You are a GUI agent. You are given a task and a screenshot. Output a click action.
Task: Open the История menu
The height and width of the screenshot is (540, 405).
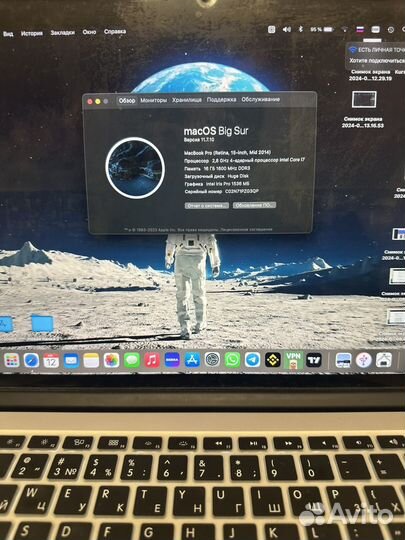click(x=32, y=33)
